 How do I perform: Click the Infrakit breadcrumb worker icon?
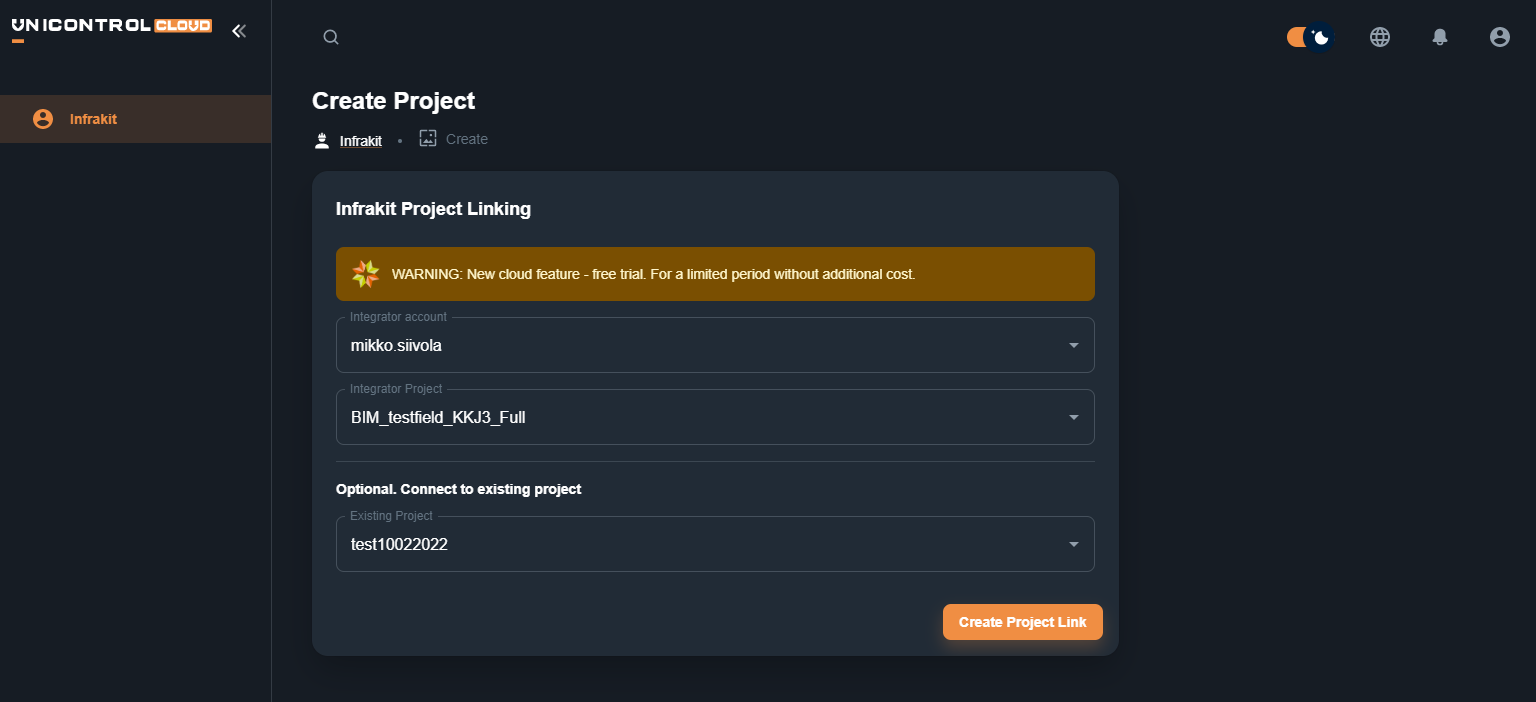322,141
